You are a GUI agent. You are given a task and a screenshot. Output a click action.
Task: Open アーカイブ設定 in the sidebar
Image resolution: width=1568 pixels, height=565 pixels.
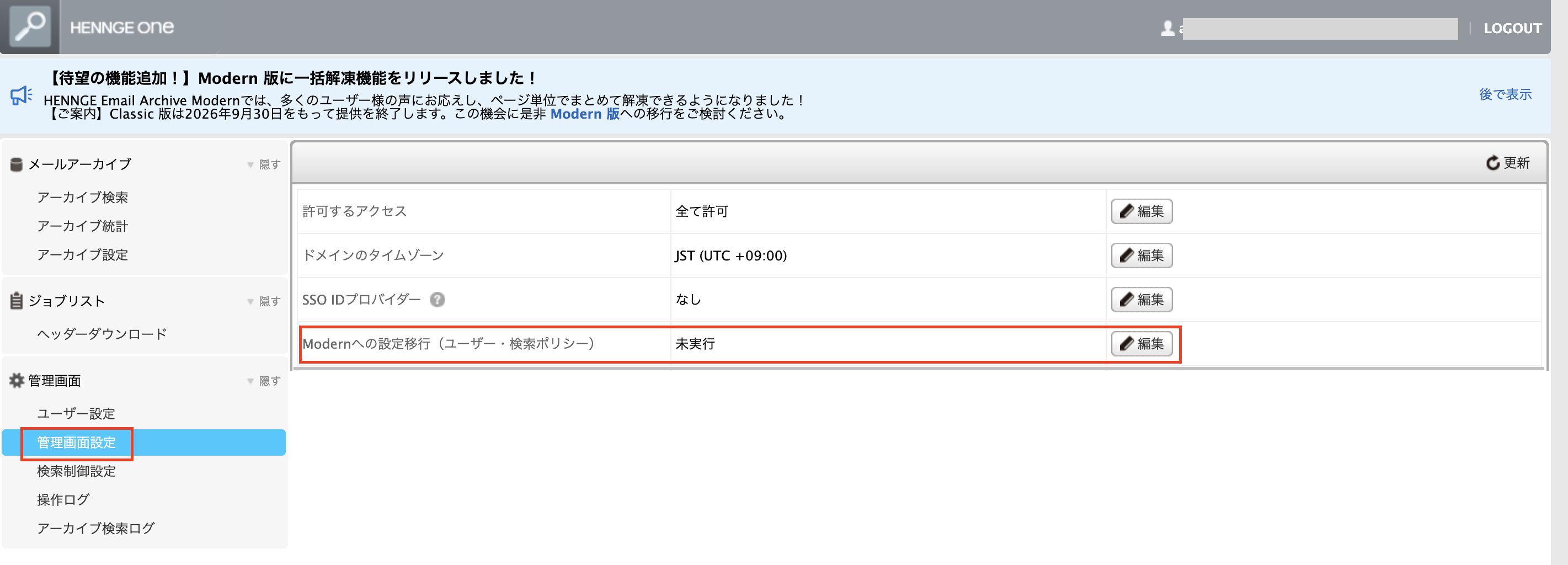coord(83,254)
